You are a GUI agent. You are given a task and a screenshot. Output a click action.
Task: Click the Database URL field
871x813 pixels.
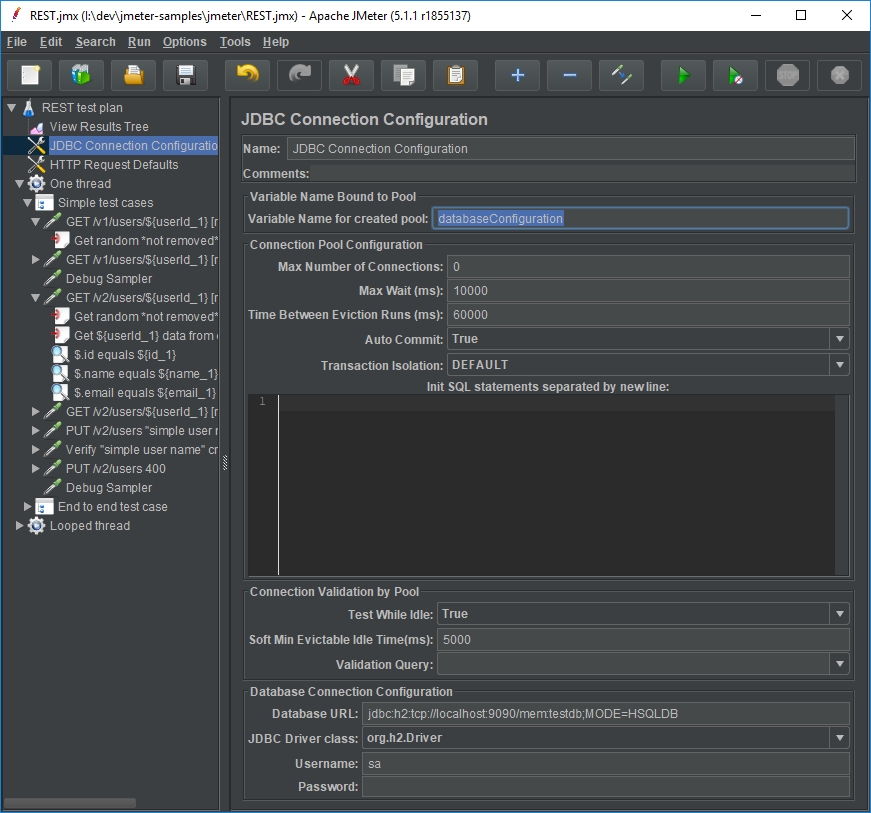[605, 714]
